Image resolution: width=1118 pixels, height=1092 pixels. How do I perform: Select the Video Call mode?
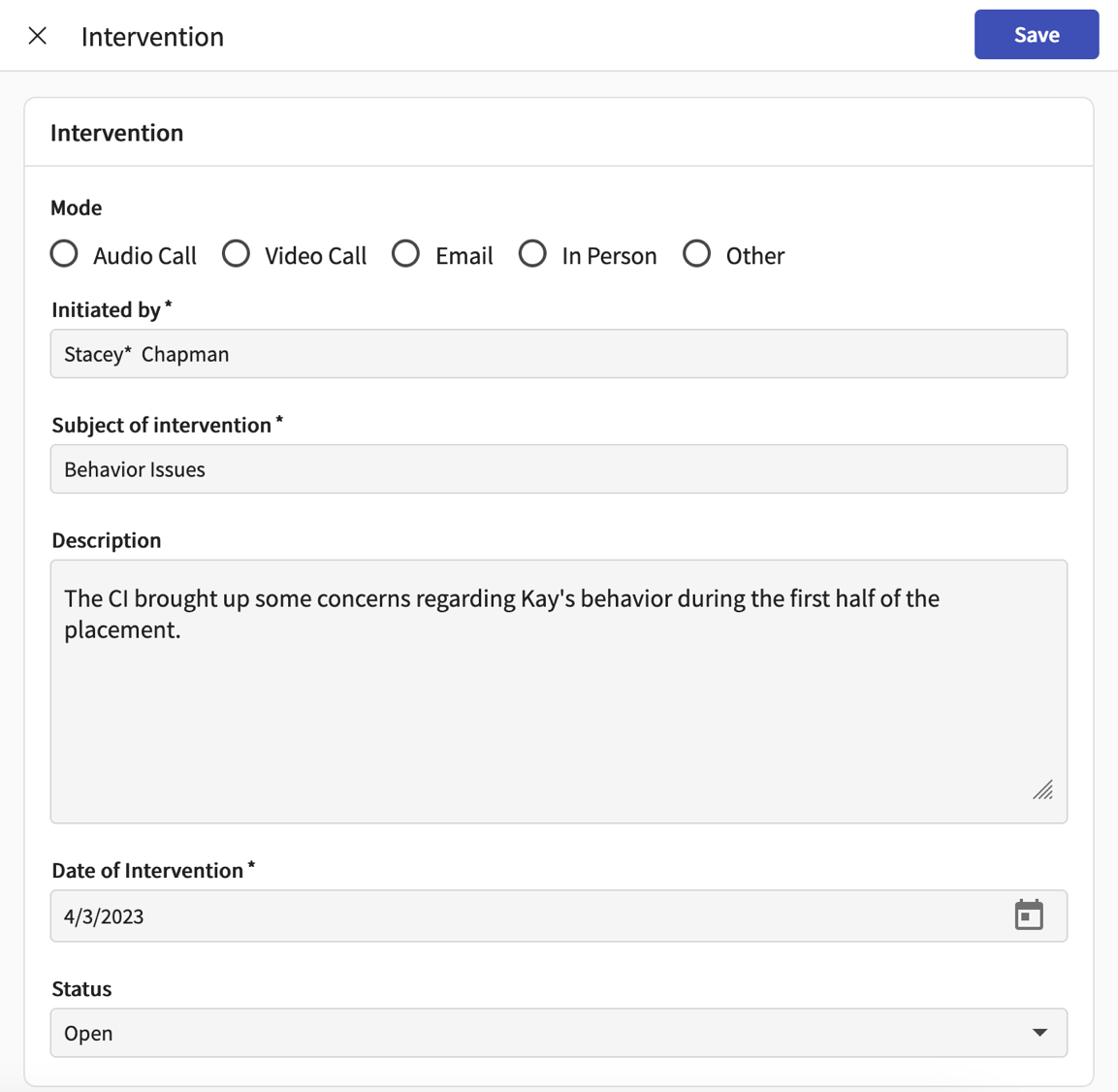pos(236,253)
